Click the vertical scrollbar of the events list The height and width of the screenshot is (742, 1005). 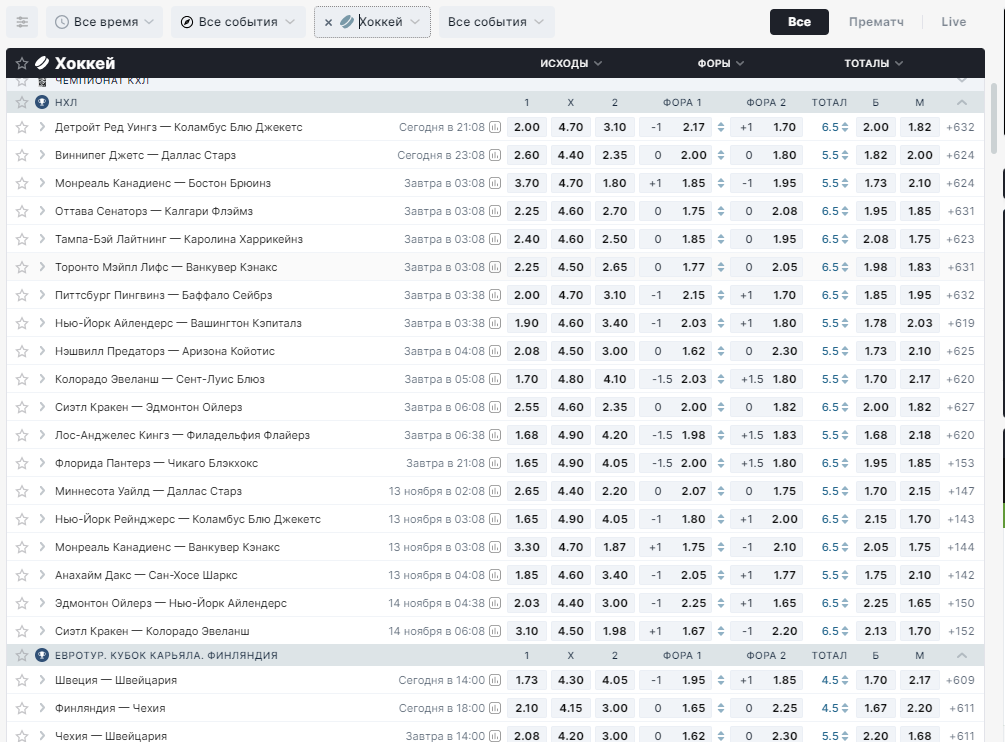coord(994,119)
